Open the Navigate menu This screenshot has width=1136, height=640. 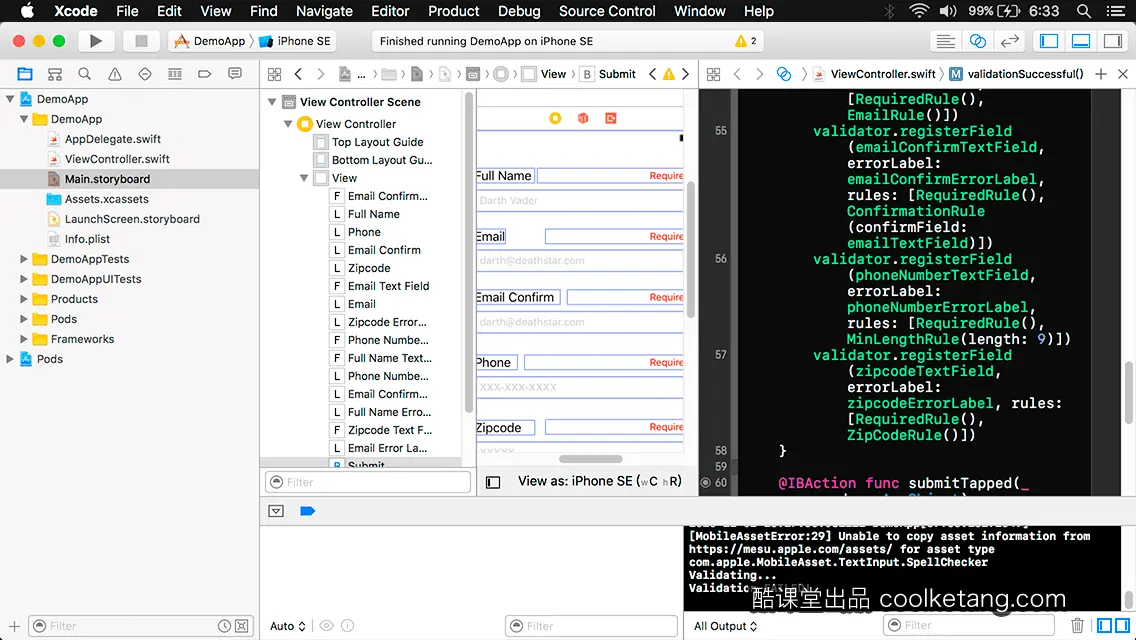pyautogui.click(x=325, y=11)
